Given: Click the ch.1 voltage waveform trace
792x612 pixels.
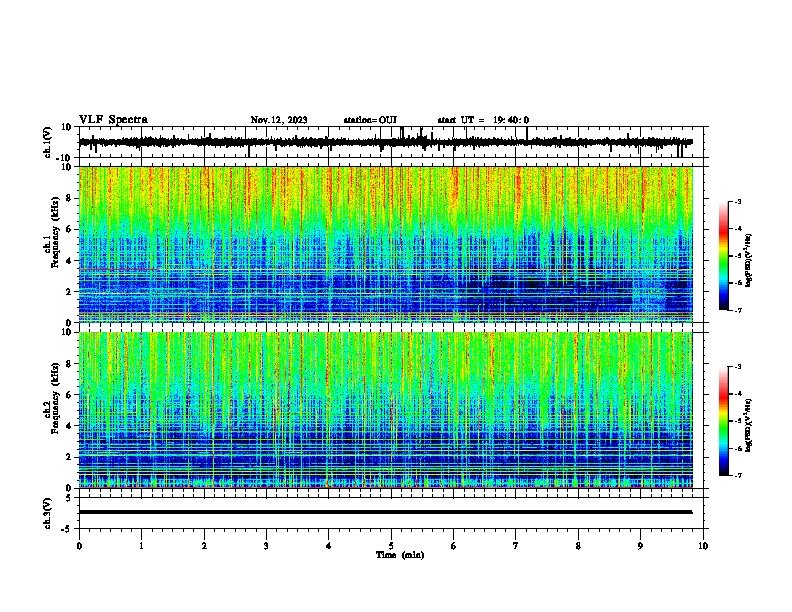Looking at the screenshot, I should [385, 142].
